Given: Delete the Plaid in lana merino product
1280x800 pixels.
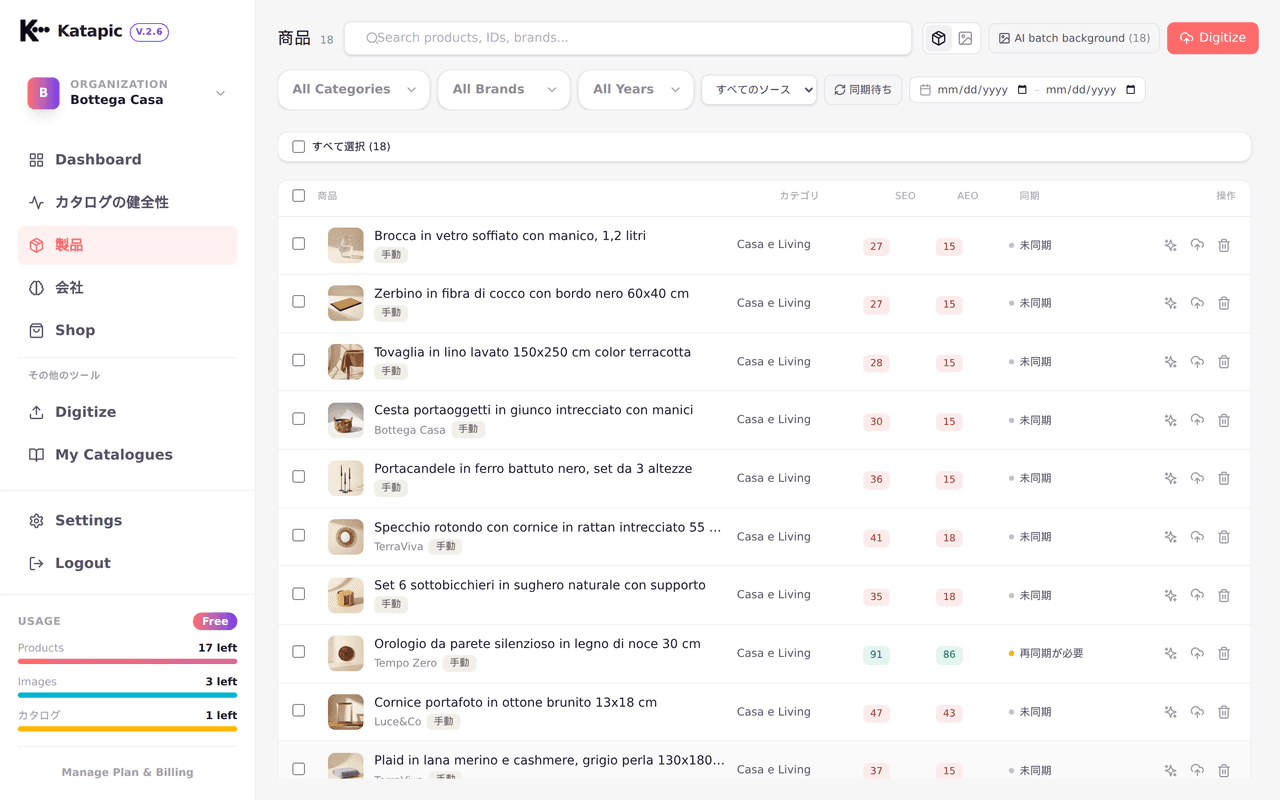Looking at the screenshot, I should [1224, 770].
